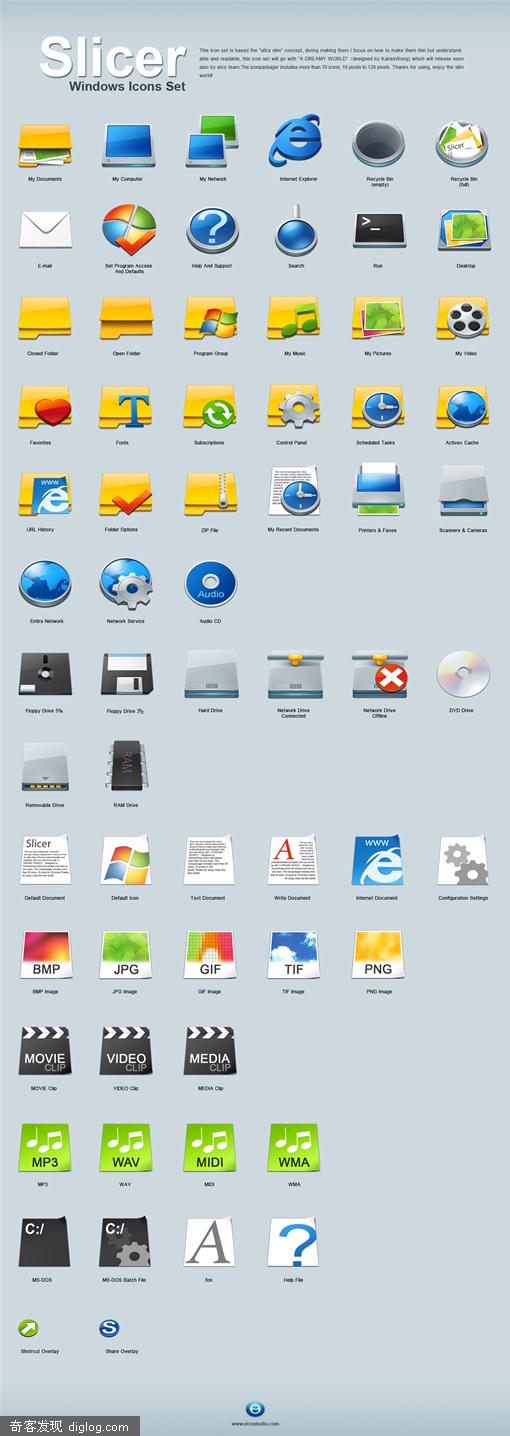Select the ZIP File folder icon
Screen dimensions: 510x1436
coord(211,494)
